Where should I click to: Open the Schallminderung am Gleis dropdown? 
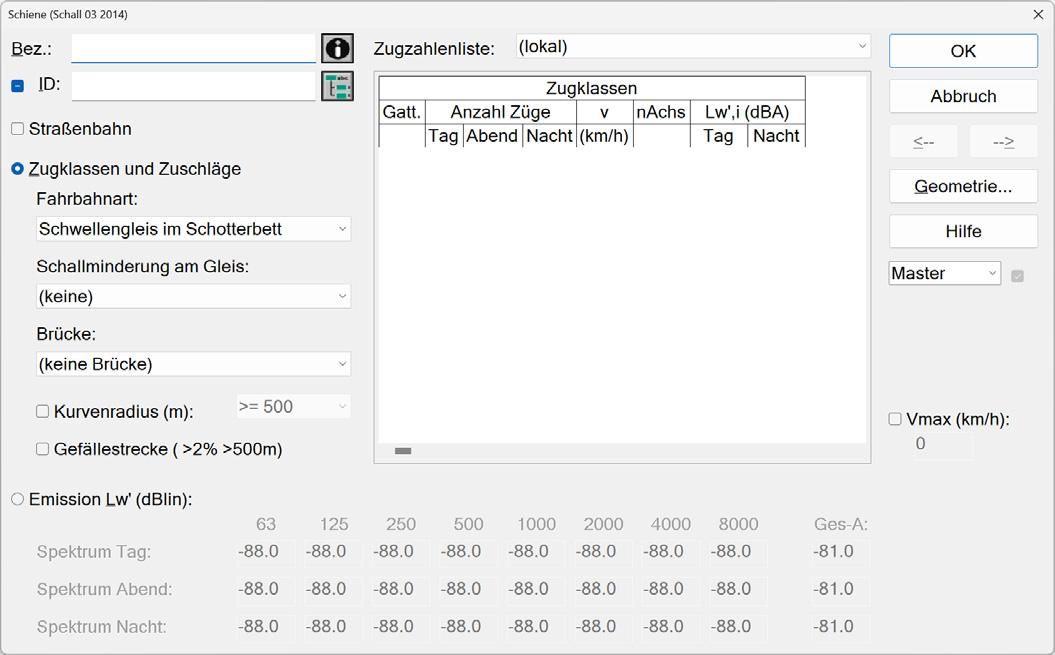[x=193, y=296]
